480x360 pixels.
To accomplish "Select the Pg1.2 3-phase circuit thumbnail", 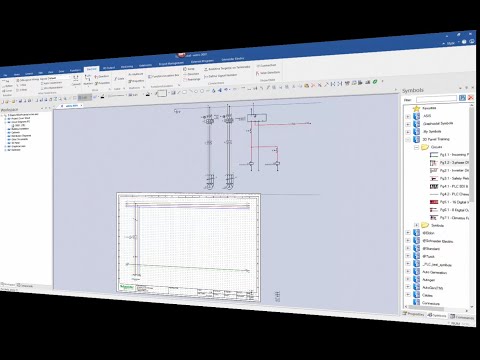I will (434, 163).
